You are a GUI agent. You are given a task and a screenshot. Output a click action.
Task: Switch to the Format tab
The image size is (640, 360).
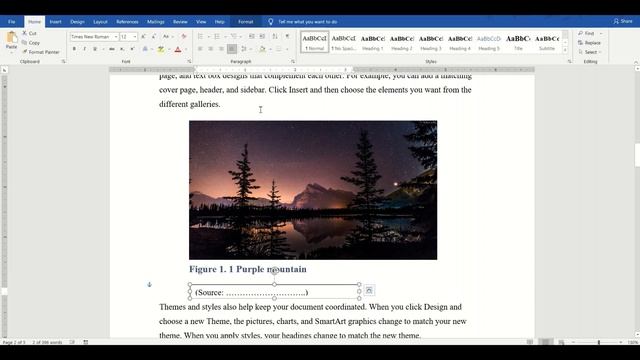pos(246,22)
